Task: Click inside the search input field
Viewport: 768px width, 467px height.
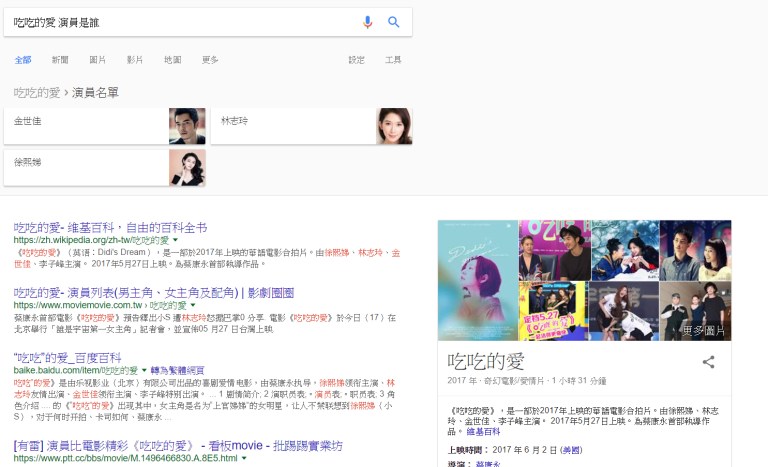Action: (180, 22)
